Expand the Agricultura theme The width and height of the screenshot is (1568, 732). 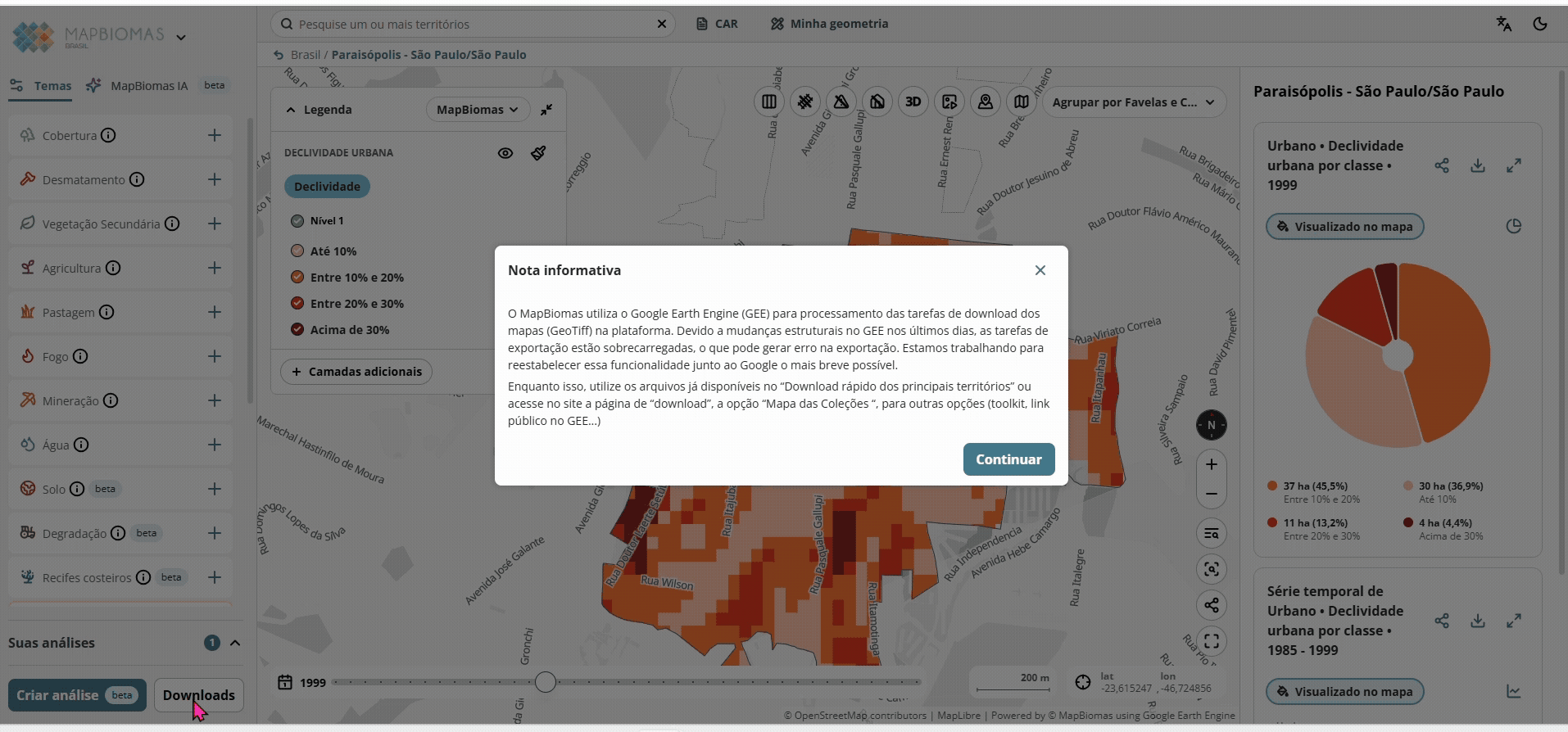215,268
